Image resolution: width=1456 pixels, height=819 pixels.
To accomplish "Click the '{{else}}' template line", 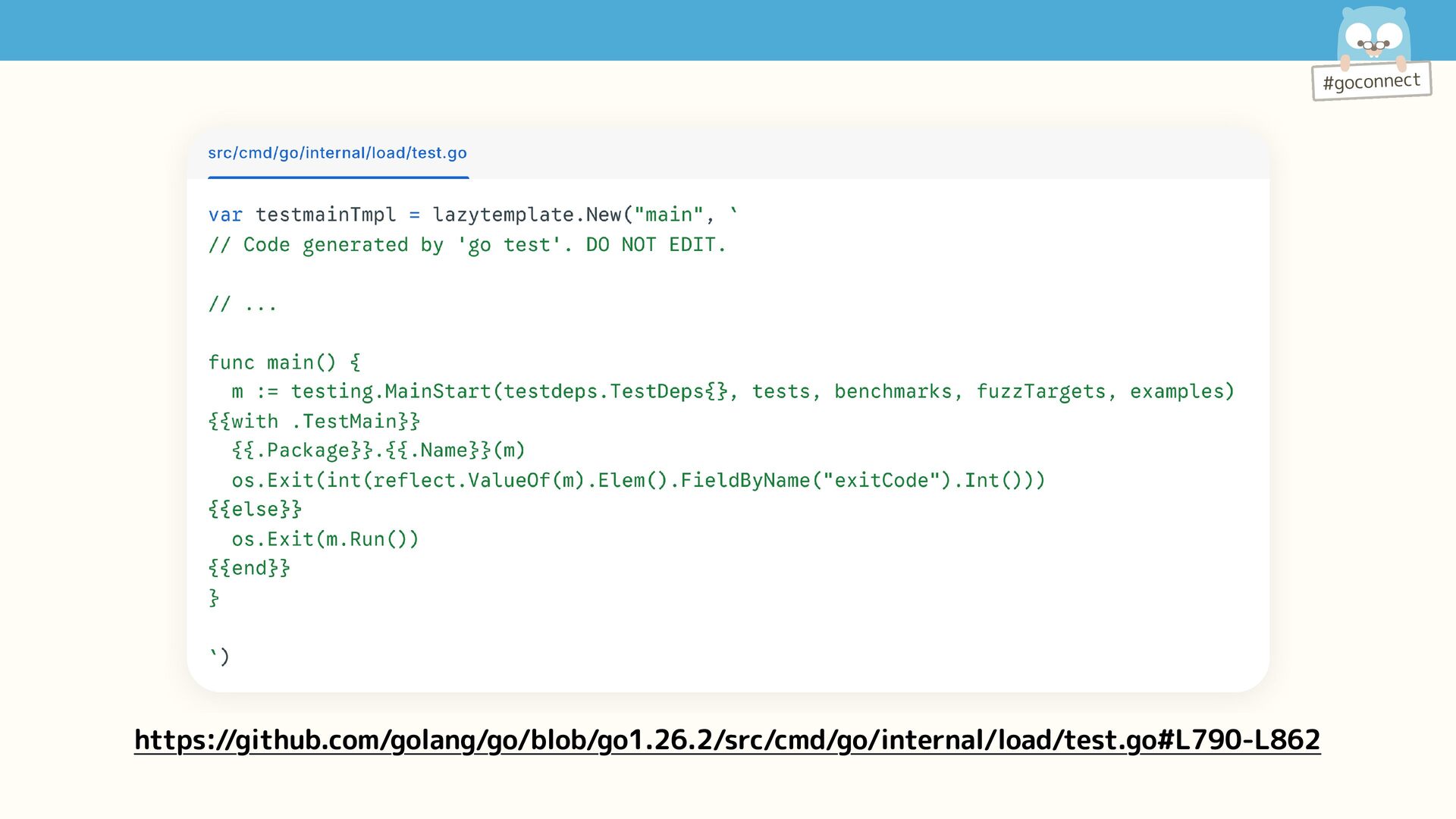I will 255,510.
